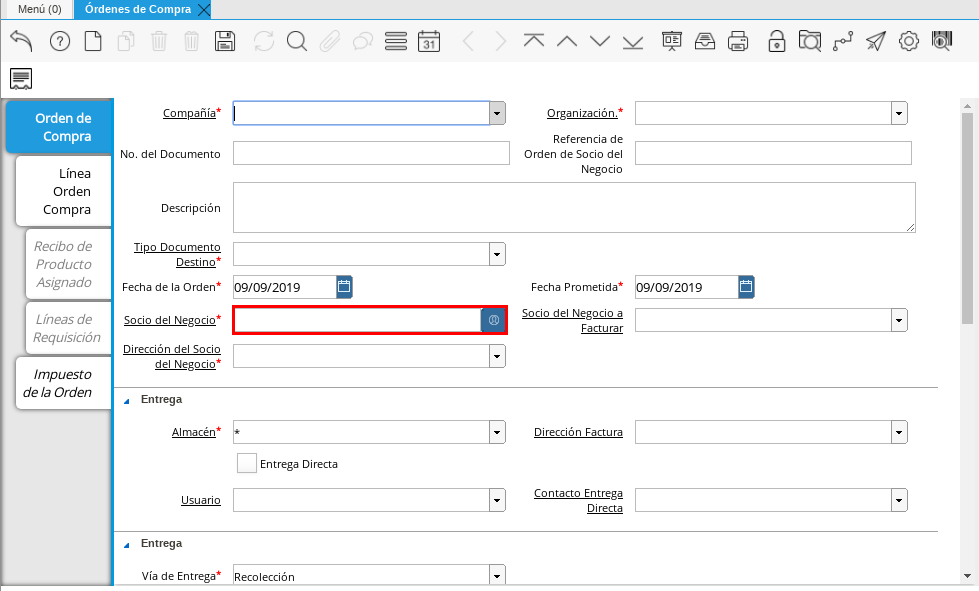
Task: Click the Socio del Negocio lookup button
Action: pyautogui.click(x=493, y=320)
